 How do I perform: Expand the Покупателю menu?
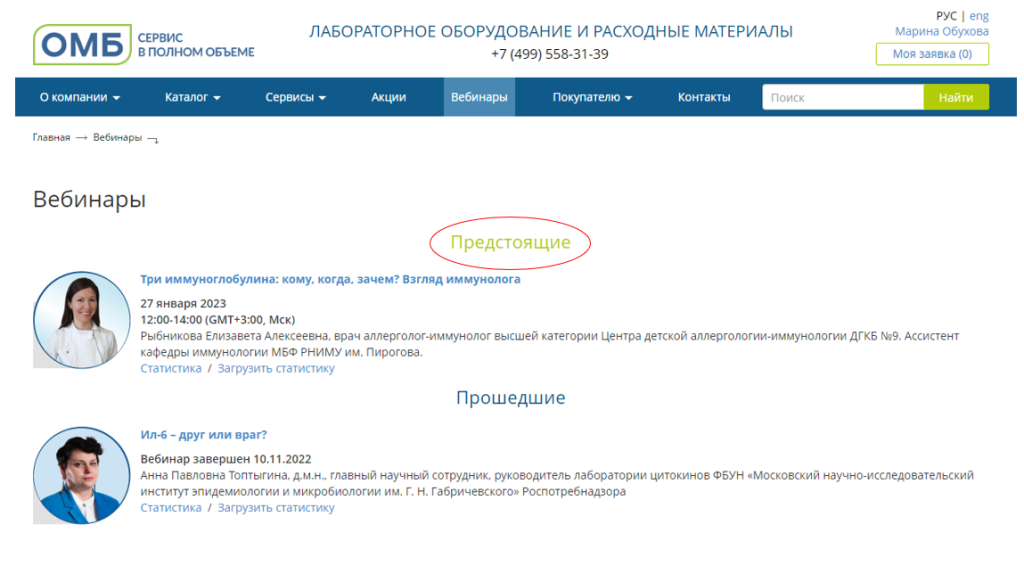(x=588, y=97)
